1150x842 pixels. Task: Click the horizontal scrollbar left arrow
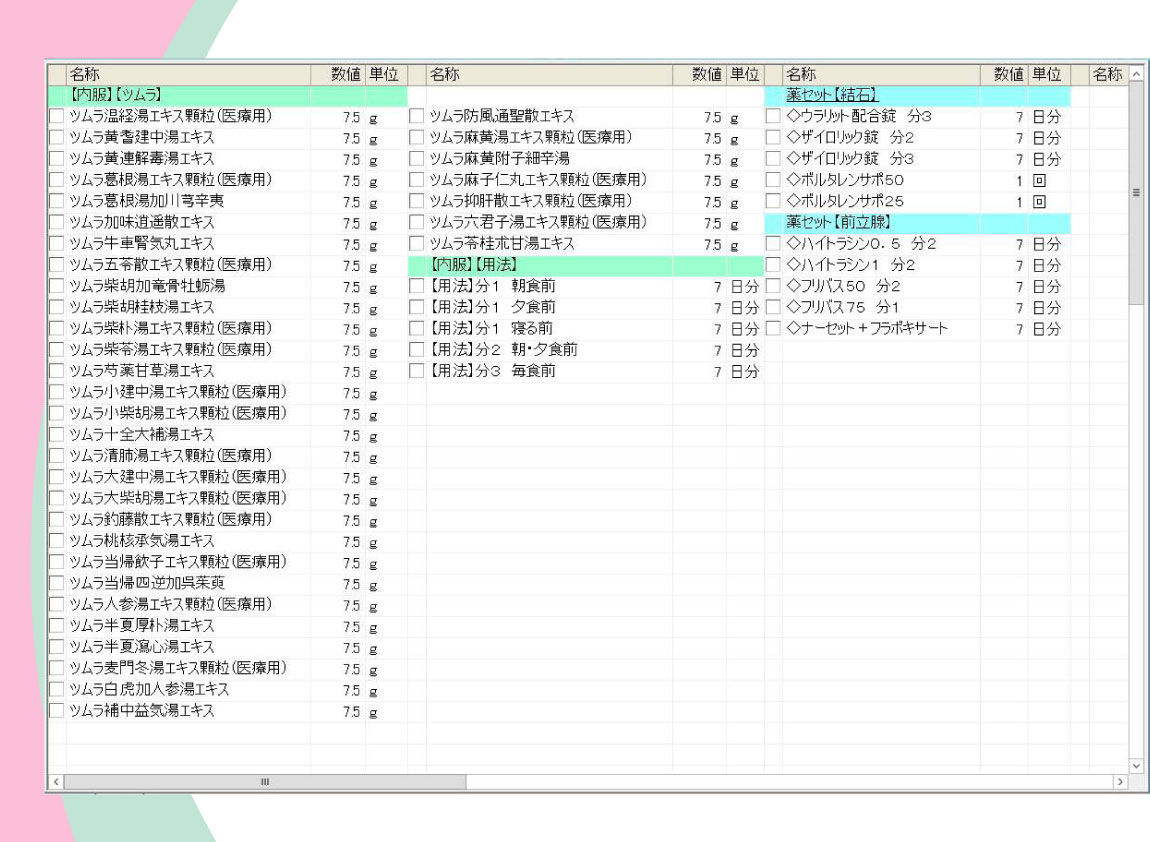pos(55,781)
